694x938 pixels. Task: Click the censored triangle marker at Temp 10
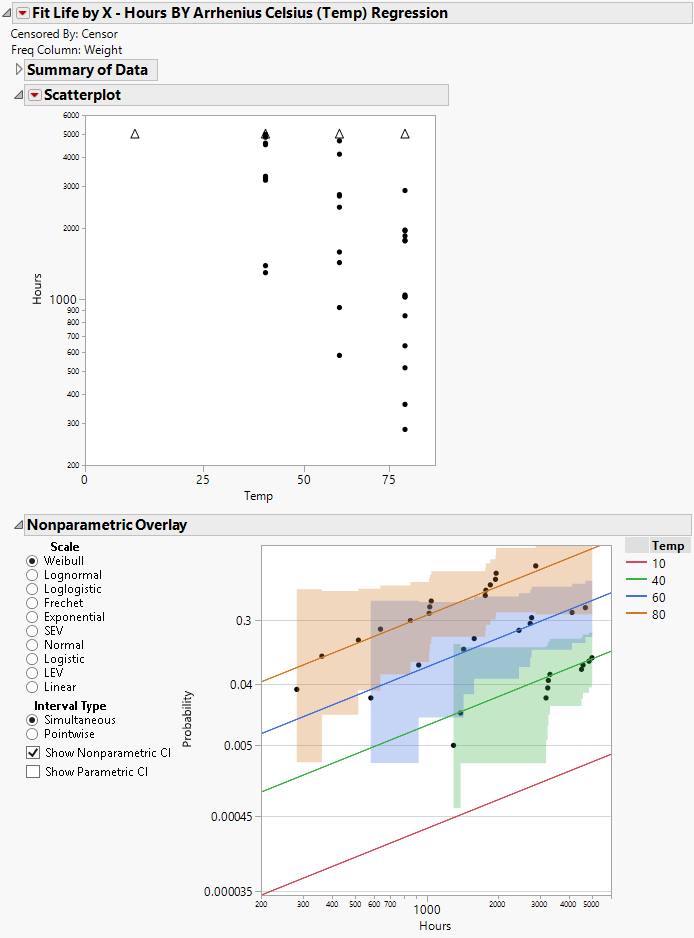click(x=135, y=133)
